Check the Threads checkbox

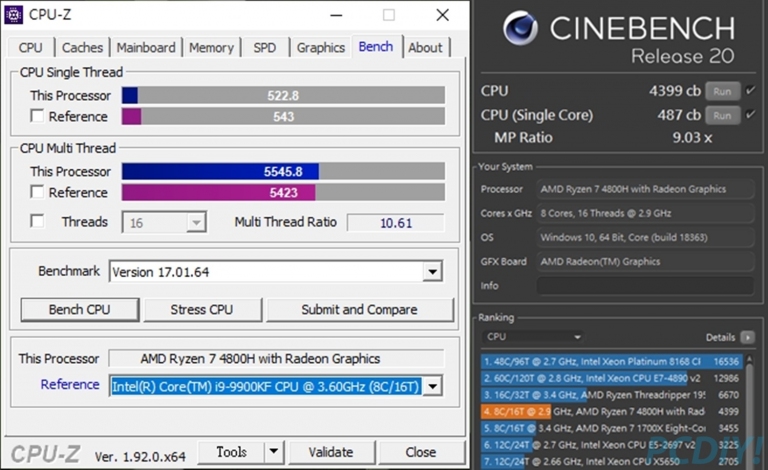click(37, 221)
